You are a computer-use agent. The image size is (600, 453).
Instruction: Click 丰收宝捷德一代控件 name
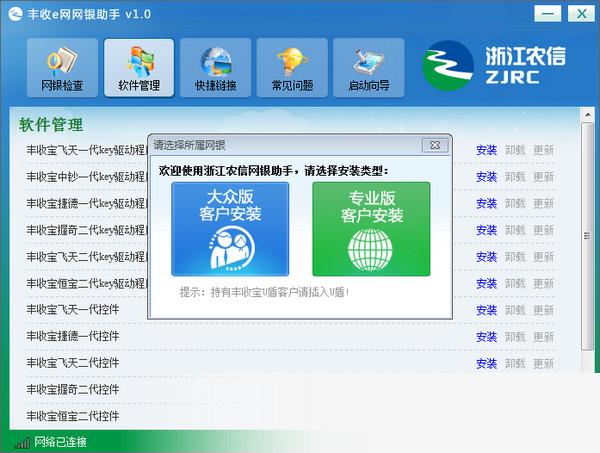[x=73, y=337]
